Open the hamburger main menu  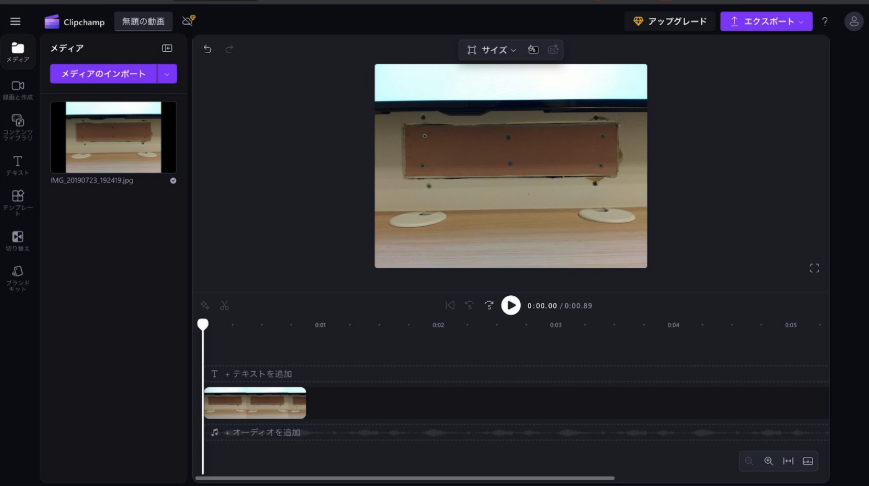click(15, 22)
